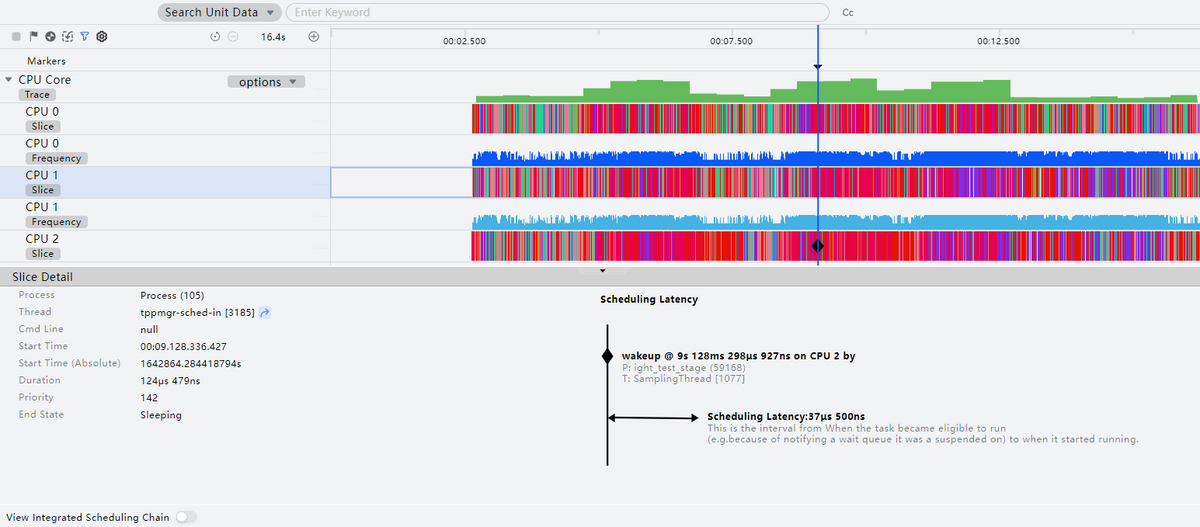Click the filter funnel icon

[84, 36]
